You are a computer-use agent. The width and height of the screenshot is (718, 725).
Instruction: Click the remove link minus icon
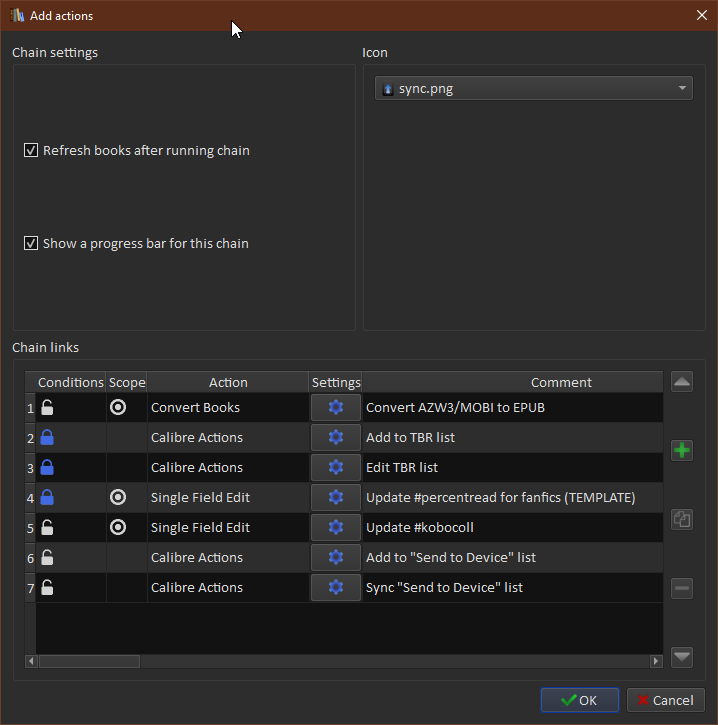682,589
